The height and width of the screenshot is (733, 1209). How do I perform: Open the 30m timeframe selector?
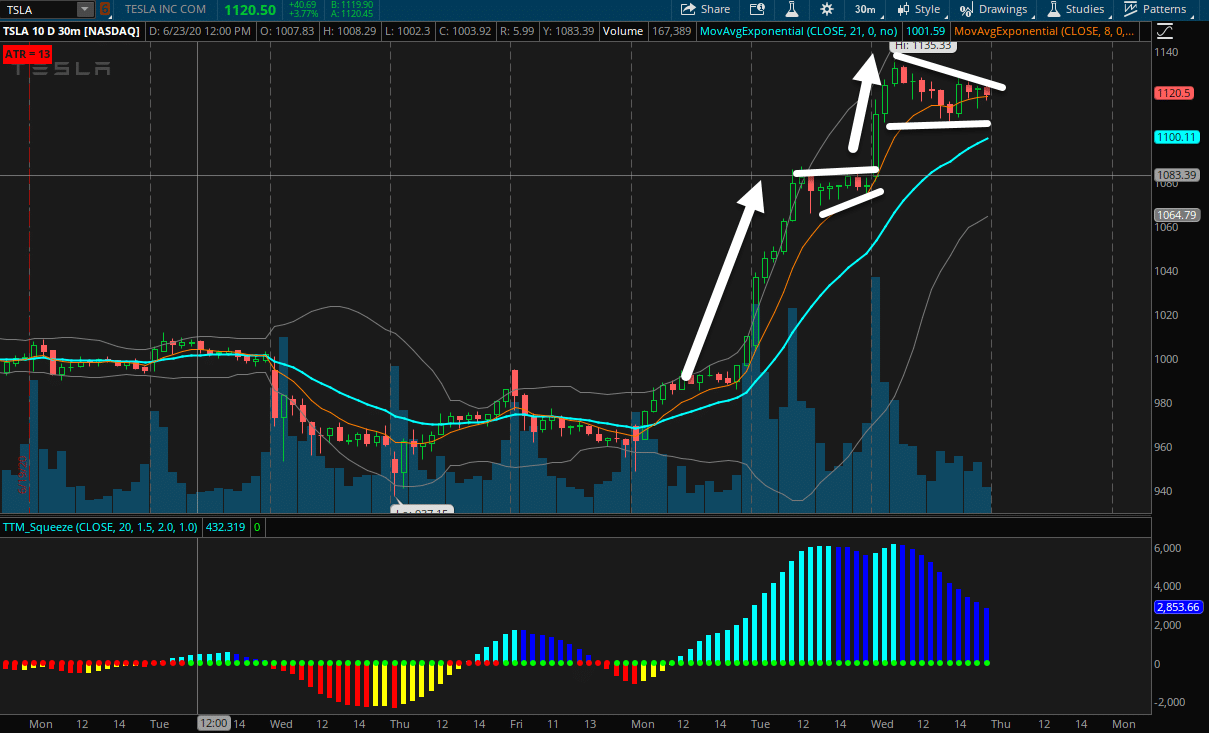(x=866, y=9)
